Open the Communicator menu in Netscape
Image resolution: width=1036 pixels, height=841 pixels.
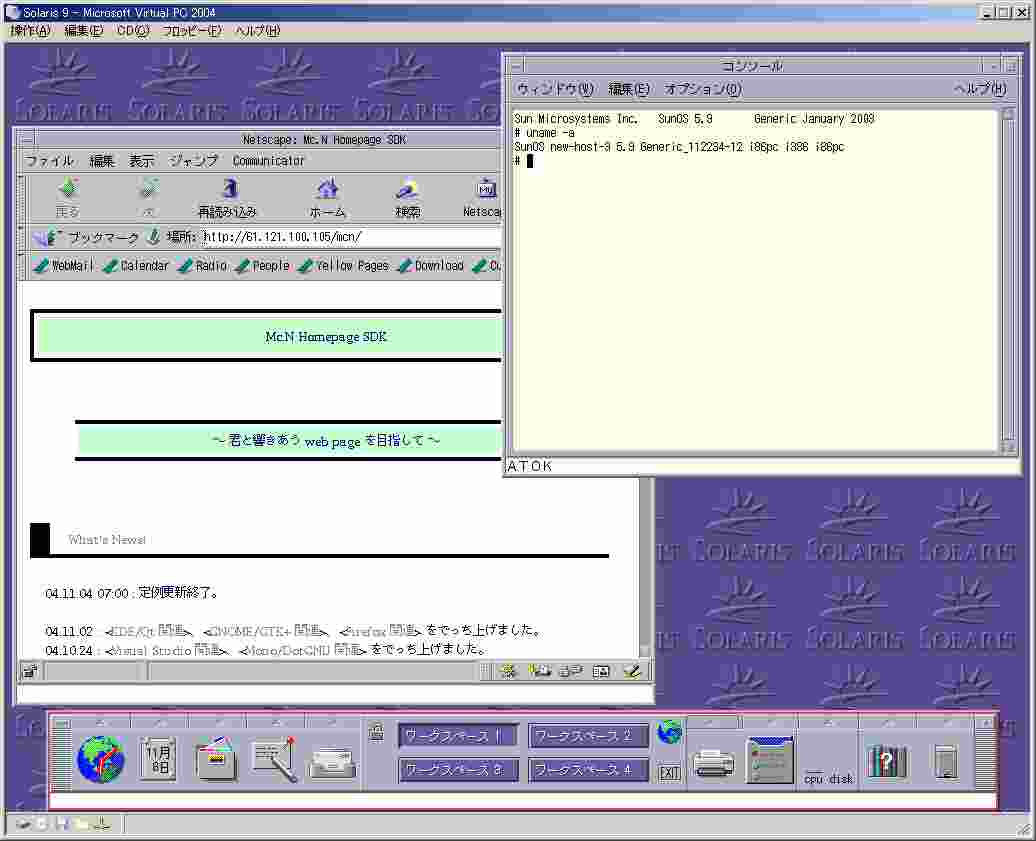[268, 161]
